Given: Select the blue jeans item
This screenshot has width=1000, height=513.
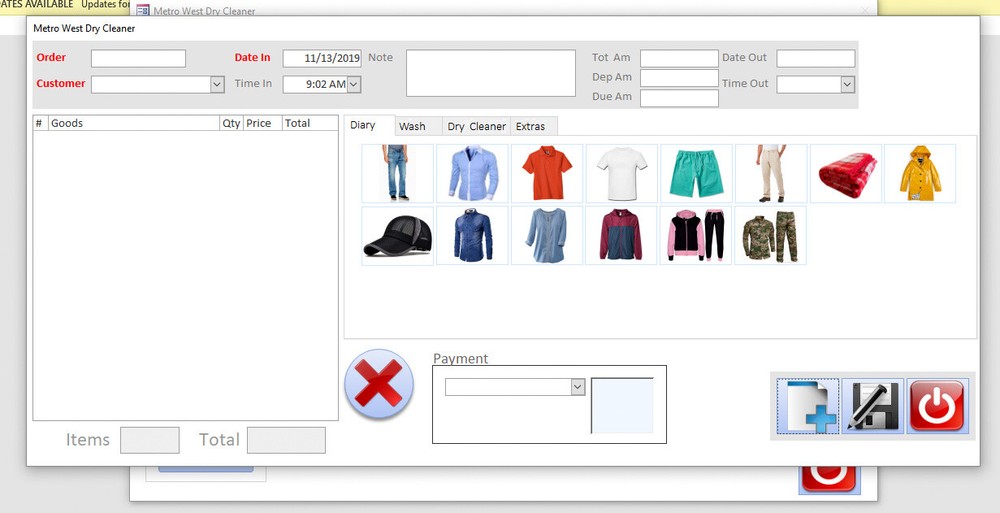Looking at the screenshot, I should click(397, 173).
